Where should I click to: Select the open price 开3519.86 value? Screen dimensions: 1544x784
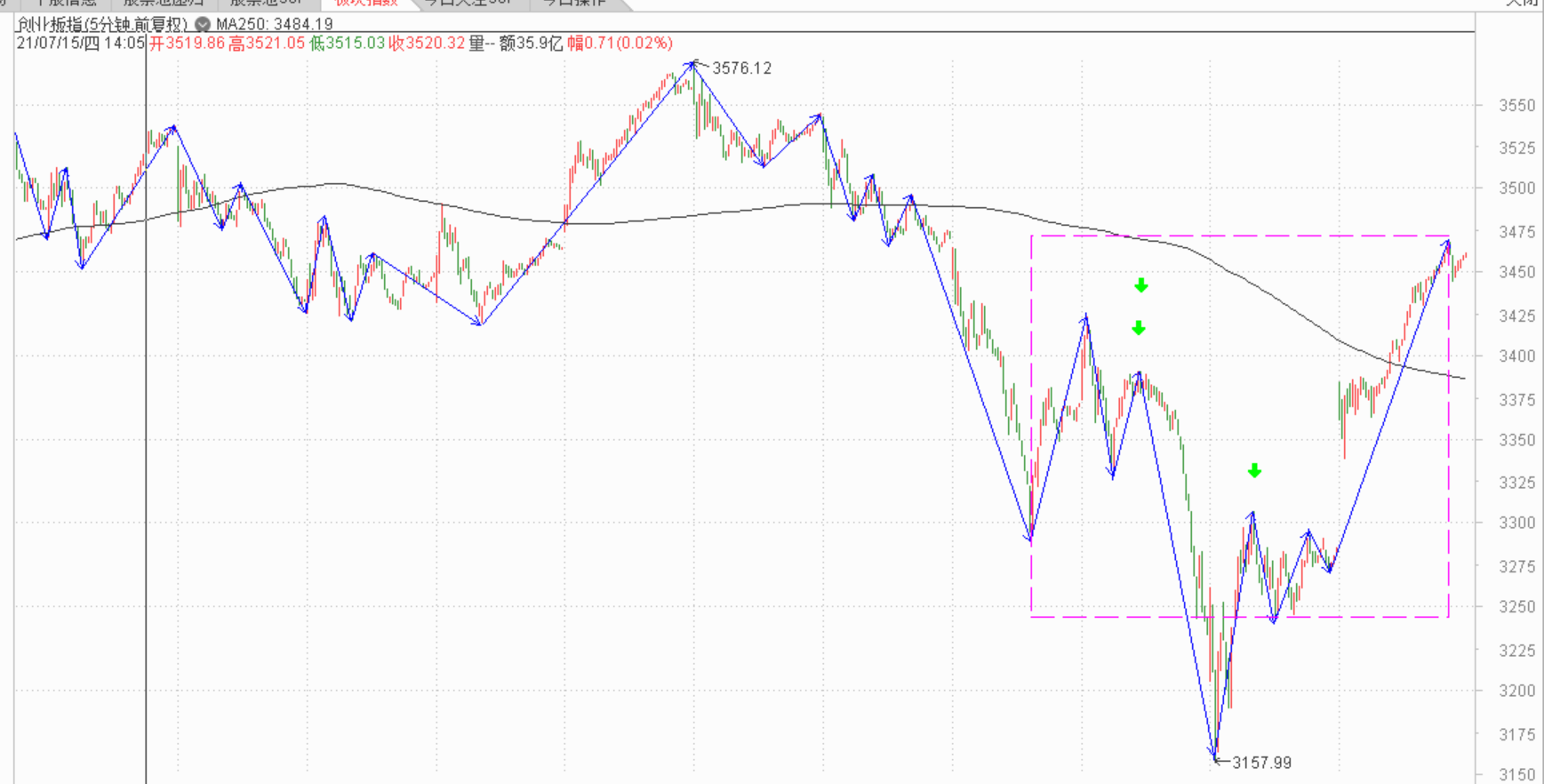(187, 43)
